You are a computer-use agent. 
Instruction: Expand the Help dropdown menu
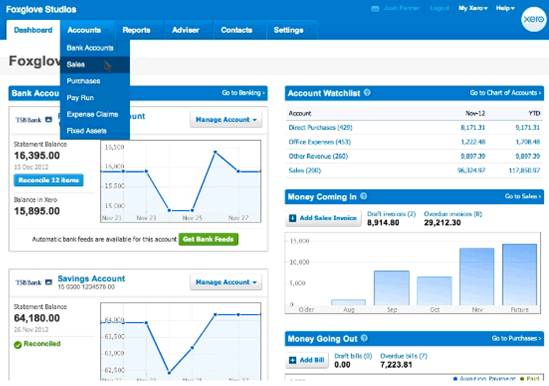tap(505, 8)
